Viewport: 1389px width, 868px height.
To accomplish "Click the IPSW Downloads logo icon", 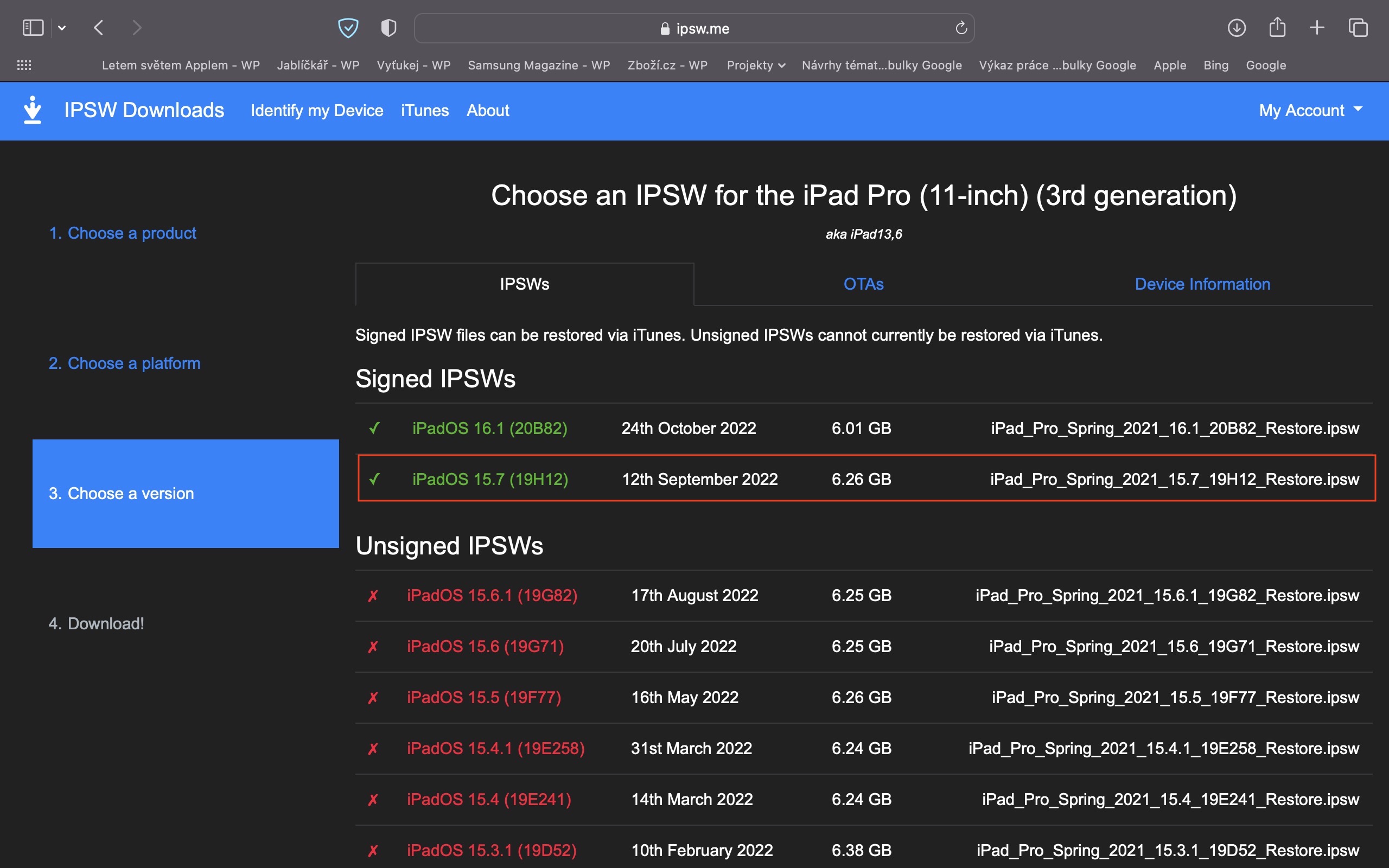I will pyautogui.click(x=33, y=110).
